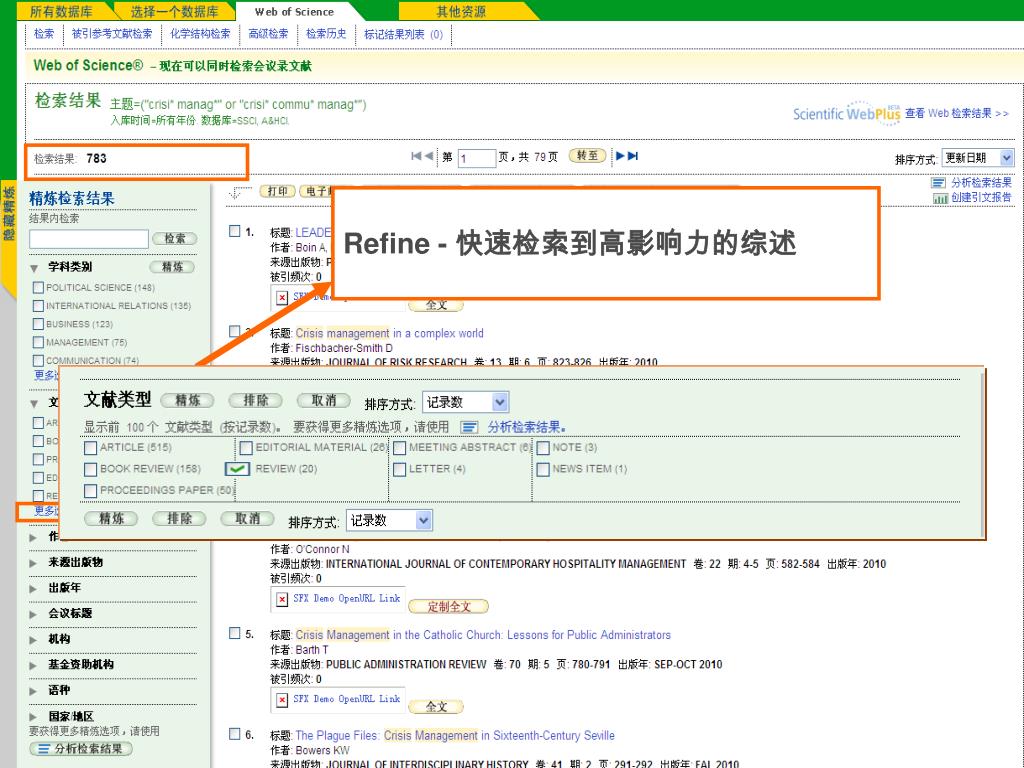Tick the ARTICLE (515) document type

tap(91, 448)
